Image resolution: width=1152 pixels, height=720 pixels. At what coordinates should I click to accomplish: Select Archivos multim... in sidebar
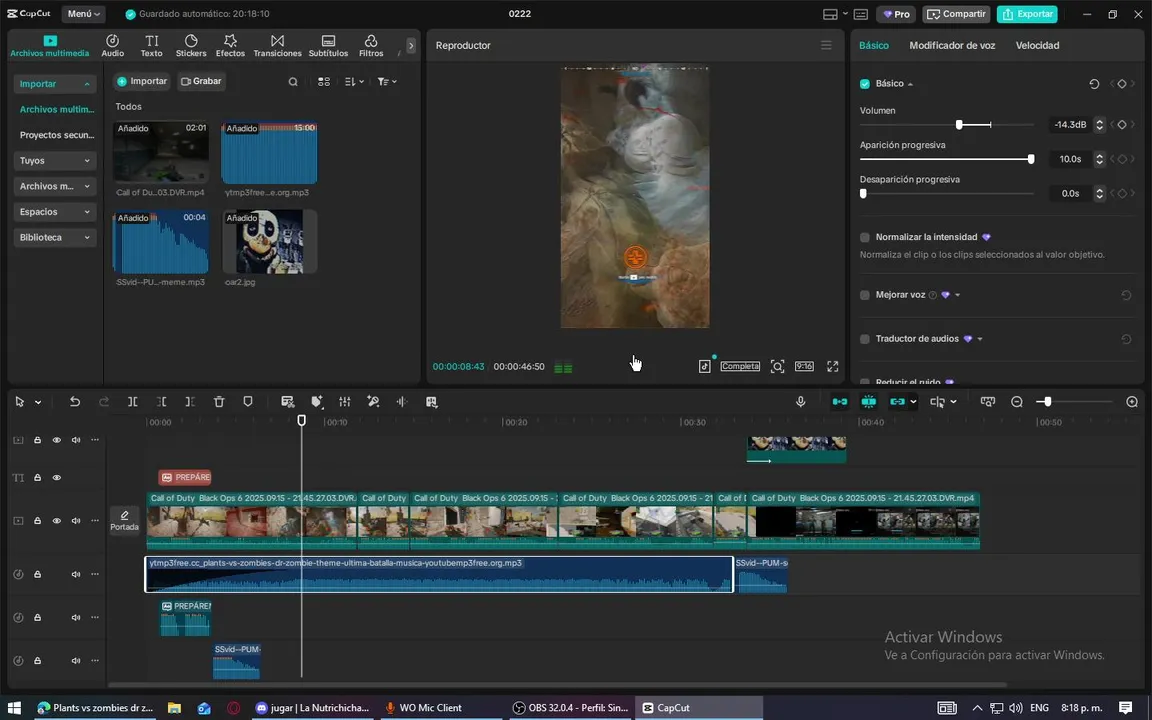point(57,109)
